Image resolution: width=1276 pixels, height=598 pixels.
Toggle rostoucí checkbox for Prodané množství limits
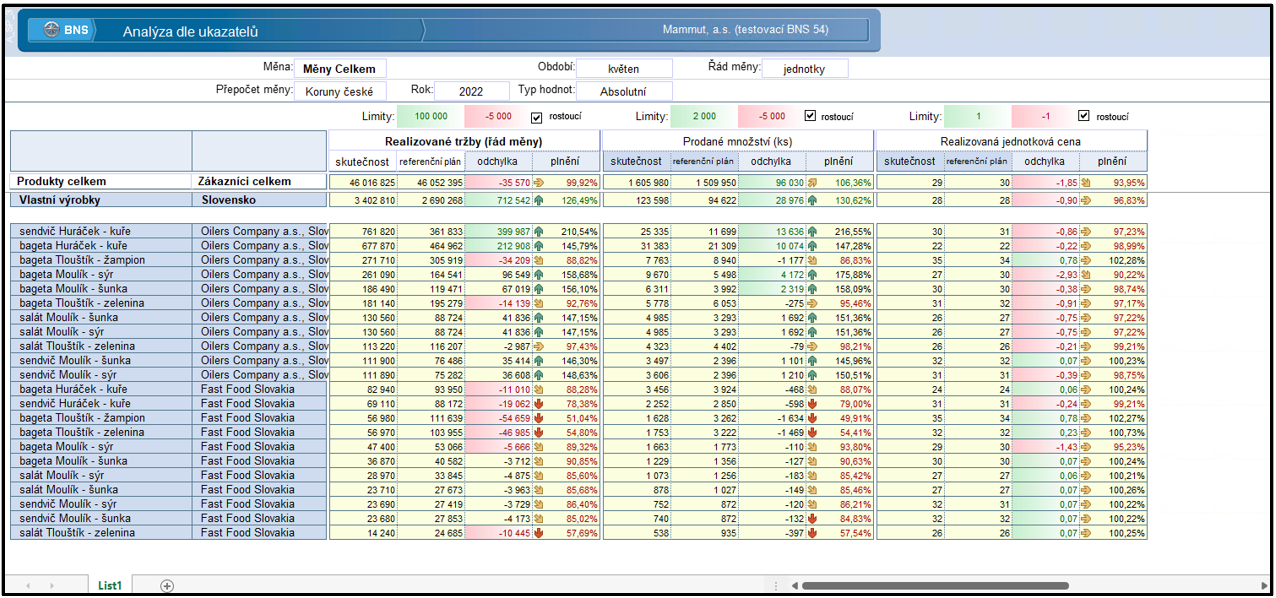810,116
